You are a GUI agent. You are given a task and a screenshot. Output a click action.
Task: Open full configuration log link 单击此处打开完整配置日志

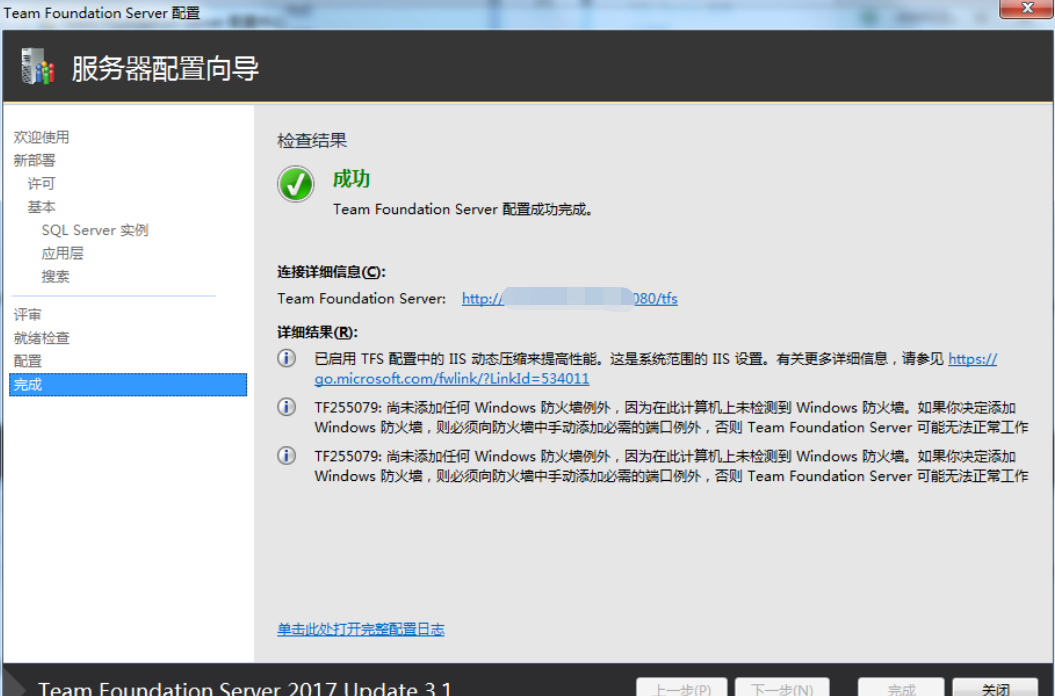click(x=361, y=629)
